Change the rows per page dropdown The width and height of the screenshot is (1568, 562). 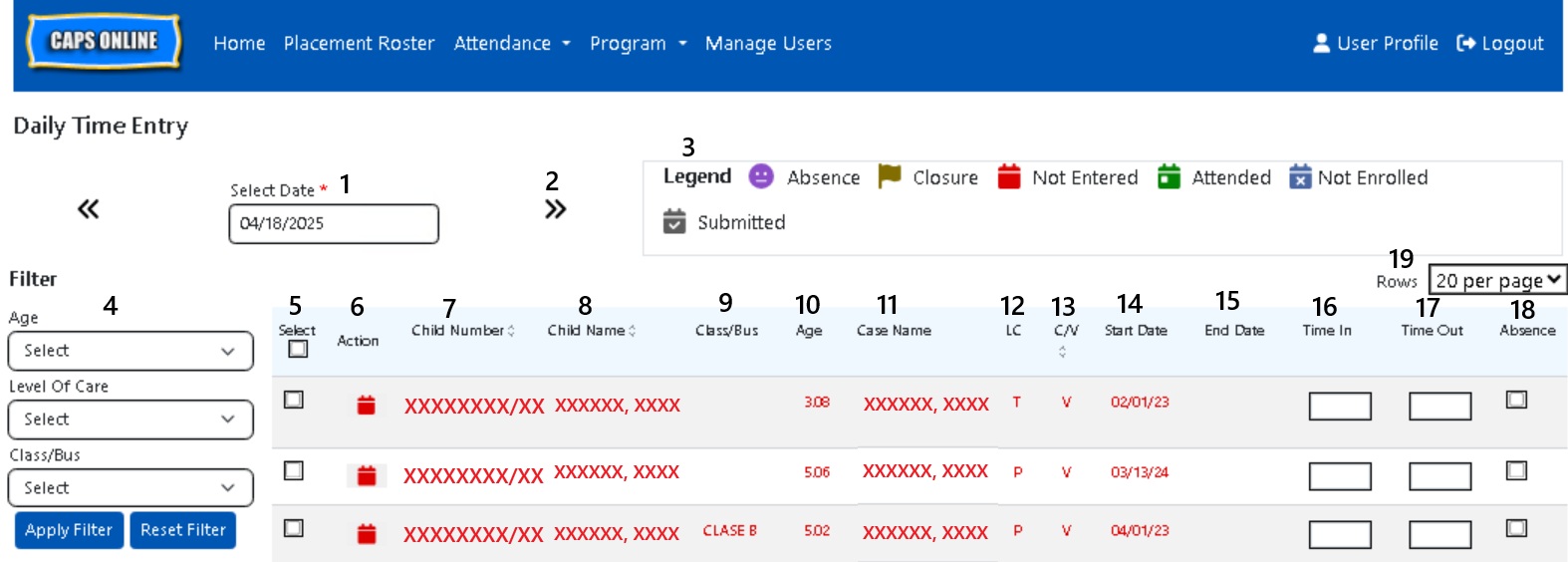[1497, 280]
